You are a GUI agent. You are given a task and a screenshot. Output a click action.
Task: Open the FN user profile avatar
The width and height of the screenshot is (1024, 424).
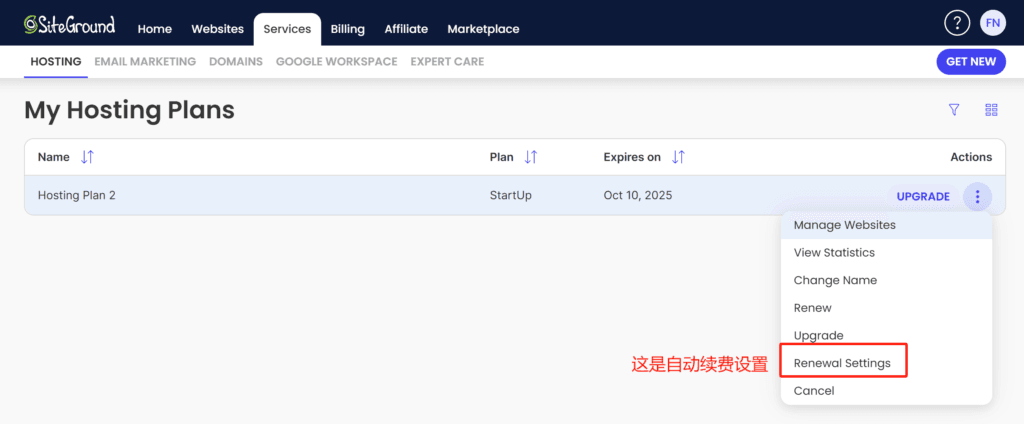(x=992, y=23)
